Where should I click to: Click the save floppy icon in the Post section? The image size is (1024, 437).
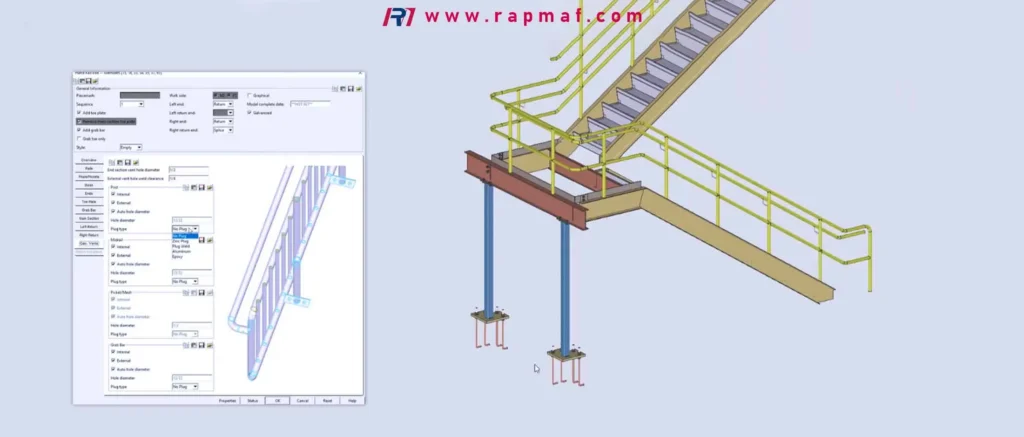(202, 187)
